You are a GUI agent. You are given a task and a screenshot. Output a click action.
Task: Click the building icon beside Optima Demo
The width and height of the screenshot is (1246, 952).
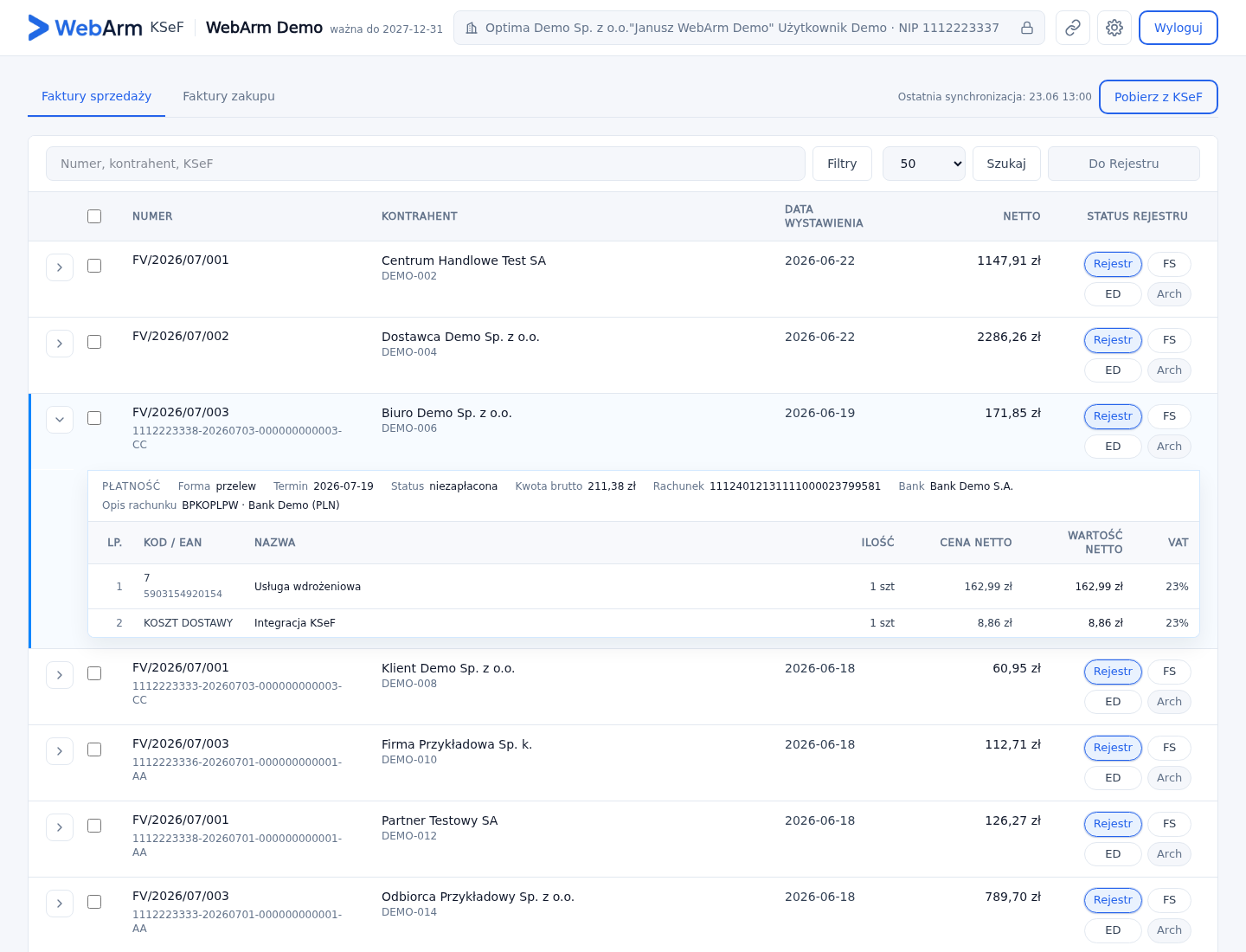(x=472, y=28)
